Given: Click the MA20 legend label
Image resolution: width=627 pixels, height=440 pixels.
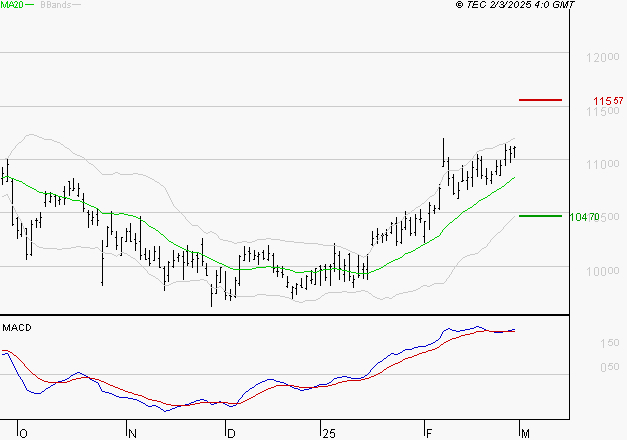Looking at the screenshot, I should [11, 5].
